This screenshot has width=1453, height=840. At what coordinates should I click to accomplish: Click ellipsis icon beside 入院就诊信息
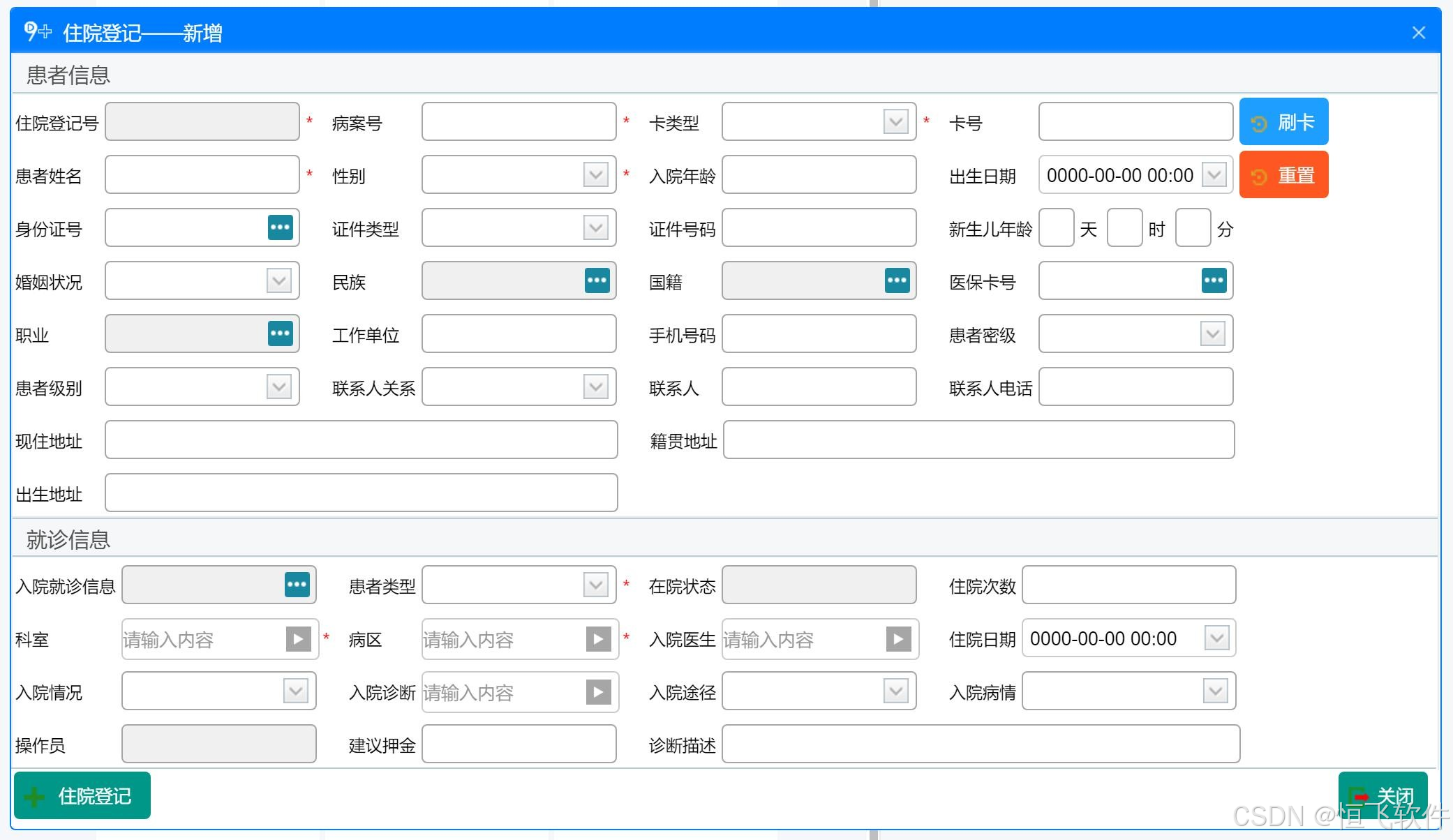click(297, 585)
